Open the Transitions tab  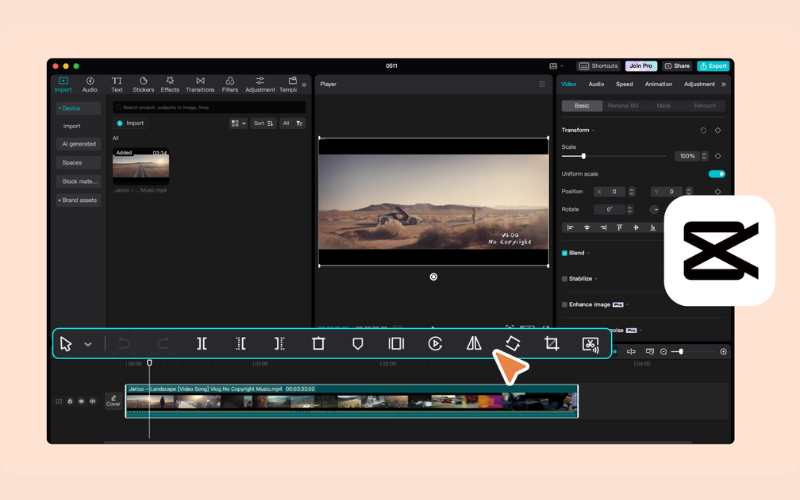(x=200, y=85)
